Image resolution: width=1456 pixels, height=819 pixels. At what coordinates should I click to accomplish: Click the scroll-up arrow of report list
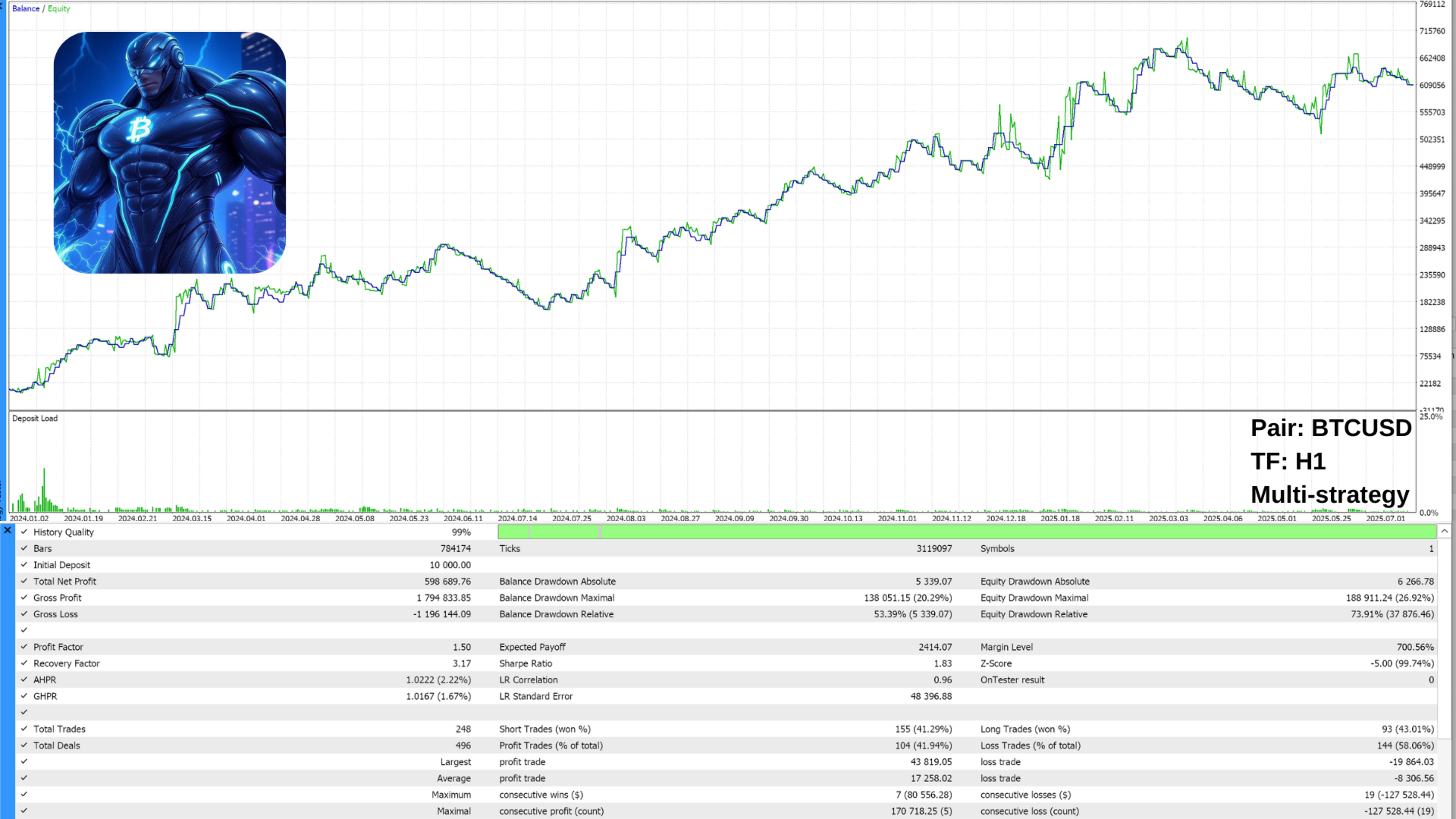(1445, 532)
